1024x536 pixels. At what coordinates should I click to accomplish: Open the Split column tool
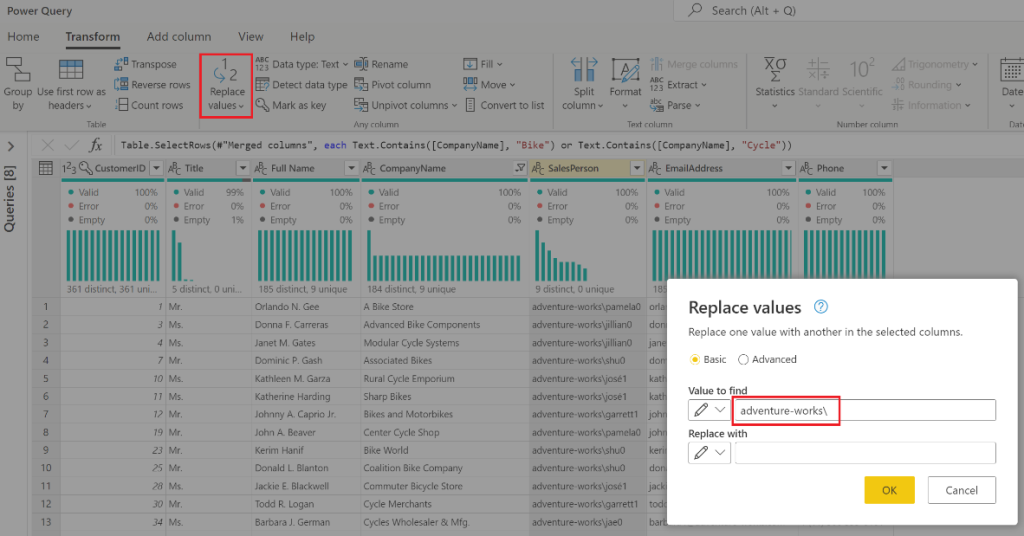tap(583, 84)
